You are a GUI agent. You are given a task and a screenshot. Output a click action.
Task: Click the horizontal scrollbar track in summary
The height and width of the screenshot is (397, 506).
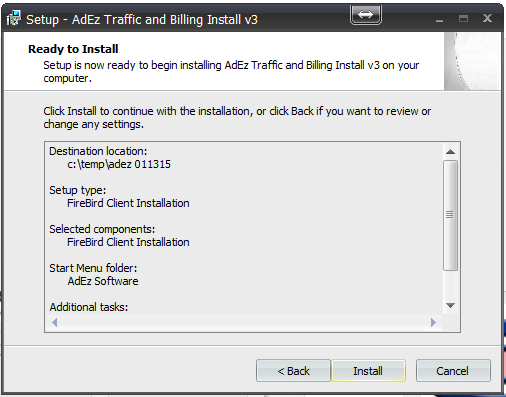point(244,322)
